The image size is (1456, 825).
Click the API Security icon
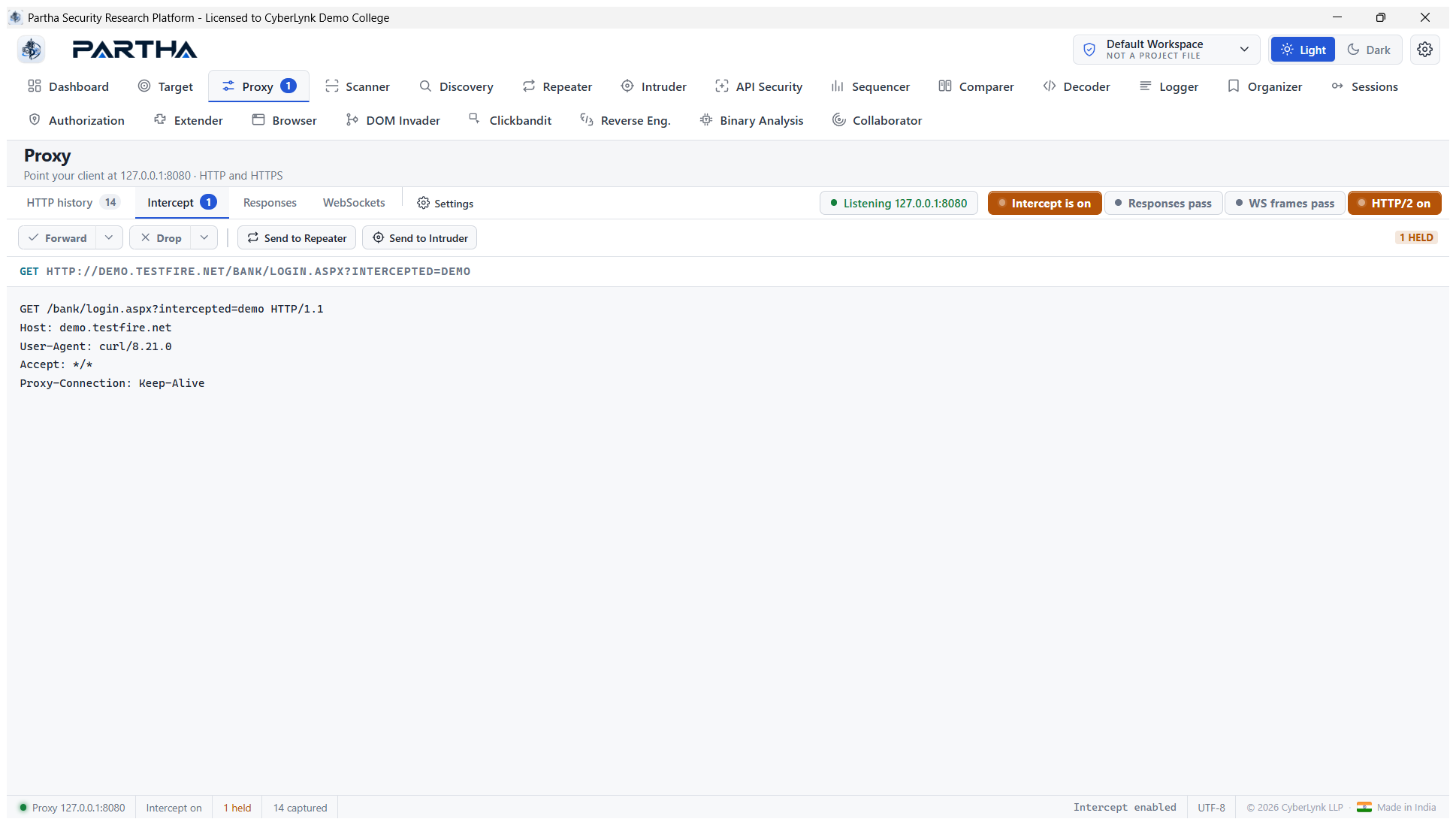point(722,86)
